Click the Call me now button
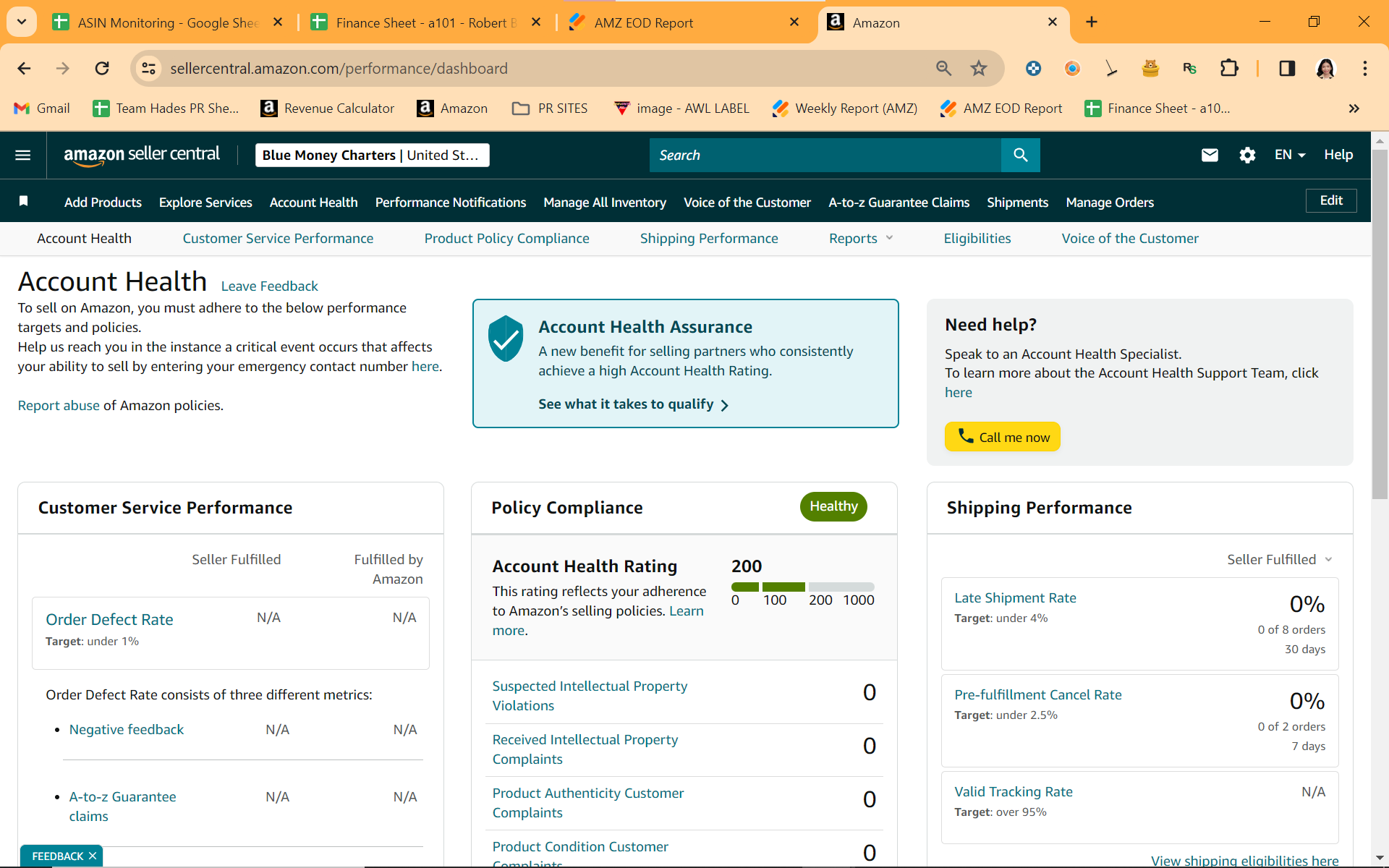The image size is (1389, 868). 1002,436
